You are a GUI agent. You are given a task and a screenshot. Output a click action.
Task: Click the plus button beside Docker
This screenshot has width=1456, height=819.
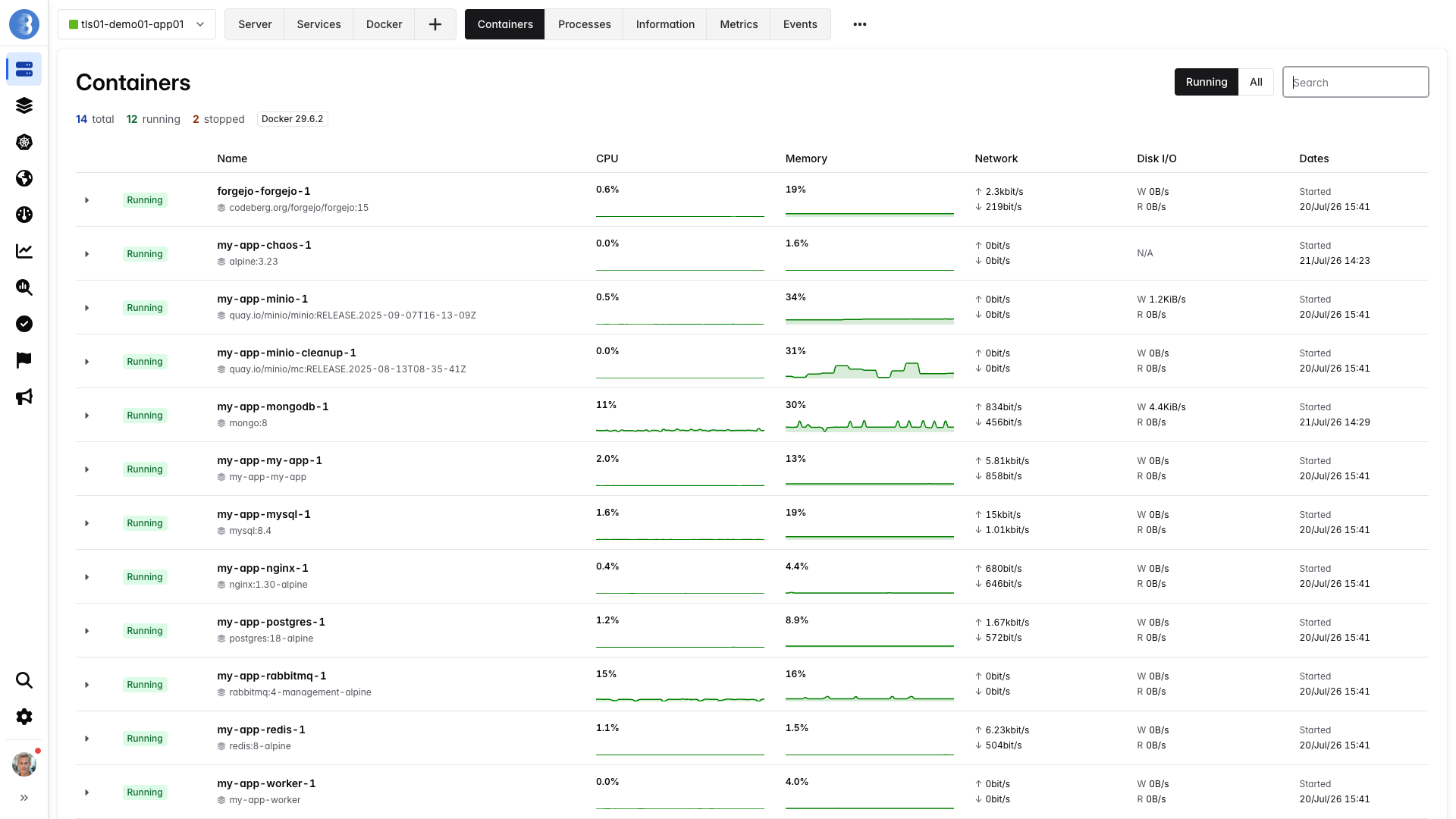tap(435, 24)
